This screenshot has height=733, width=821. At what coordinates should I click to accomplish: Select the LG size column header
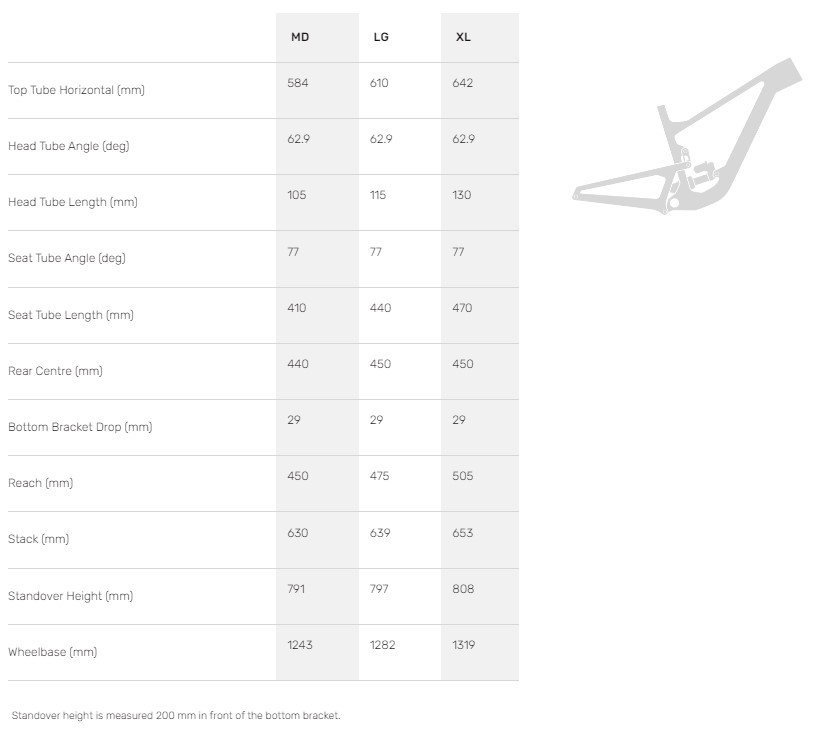coord(380,37)
